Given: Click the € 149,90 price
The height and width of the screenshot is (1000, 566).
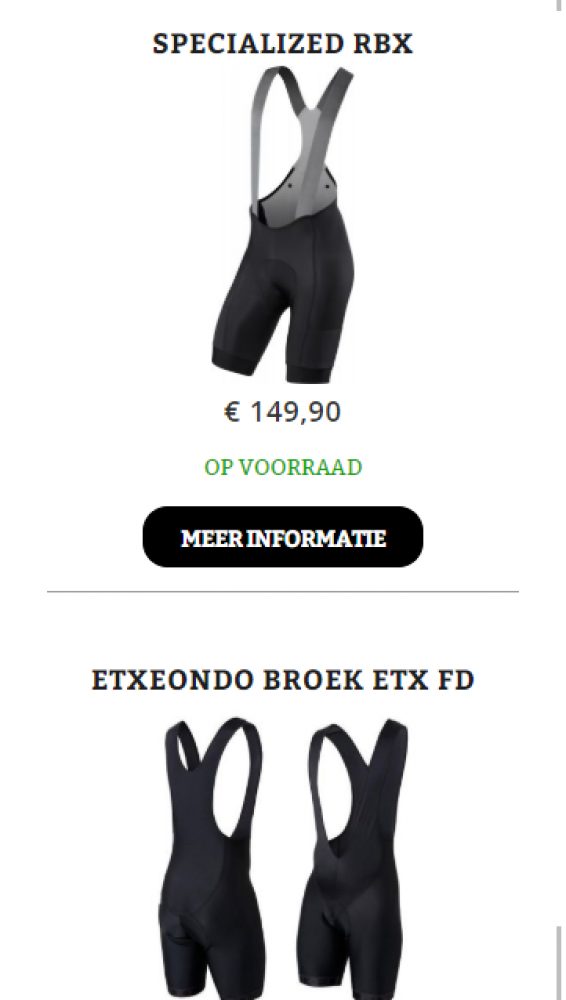Looking at the screenshot, I should (x=283, y=412).
